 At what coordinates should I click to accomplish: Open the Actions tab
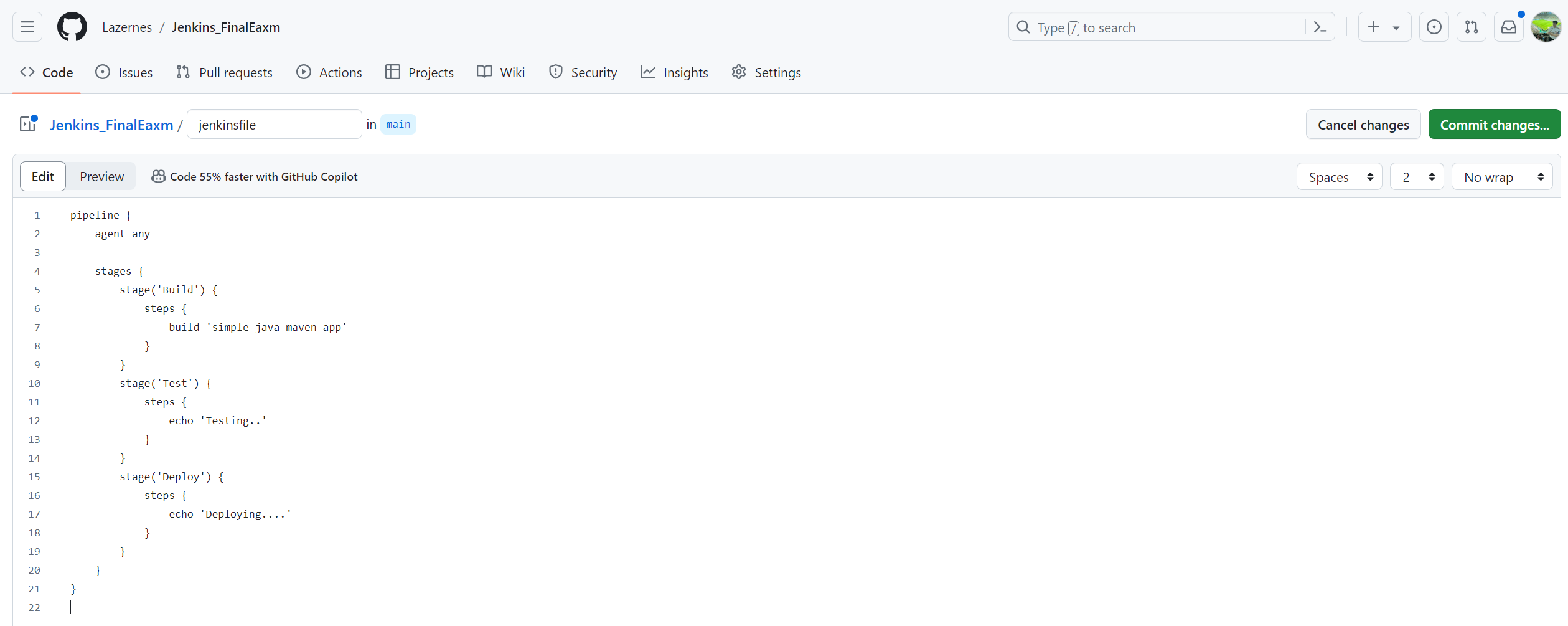coord(329,72)
